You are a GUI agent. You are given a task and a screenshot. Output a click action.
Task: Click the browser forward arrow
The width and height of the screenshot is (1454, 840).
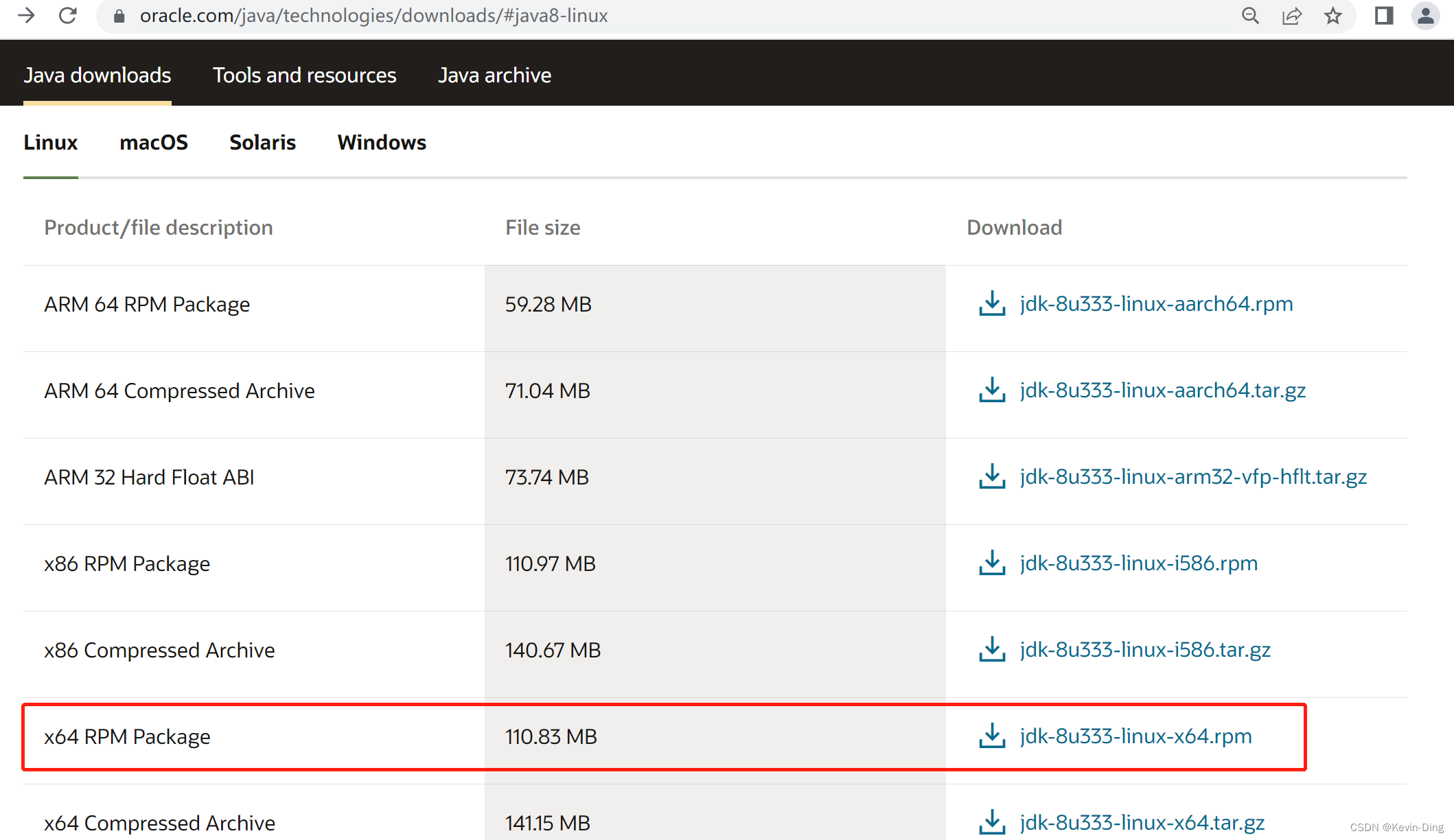[26, 15]
